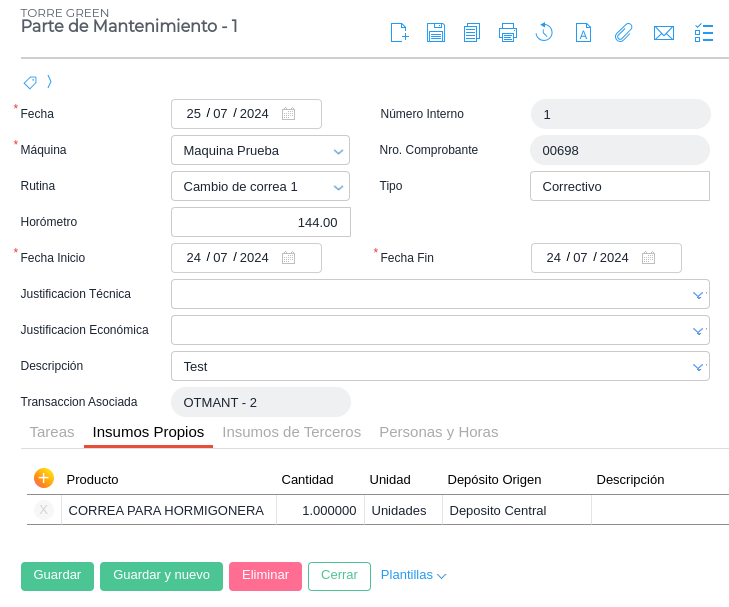Open the Personas y Horas tab
The width and height of the screenshot is (729, 607).
point(438,432)
